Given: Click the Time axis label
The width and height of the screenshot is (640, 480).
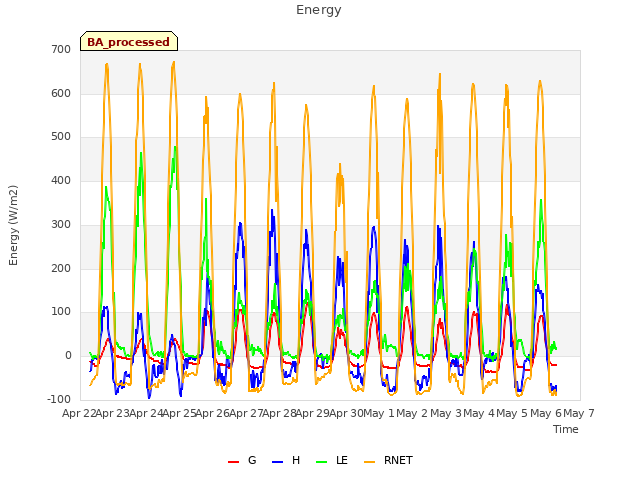Looking at the screenshot, I should (566, 429).
